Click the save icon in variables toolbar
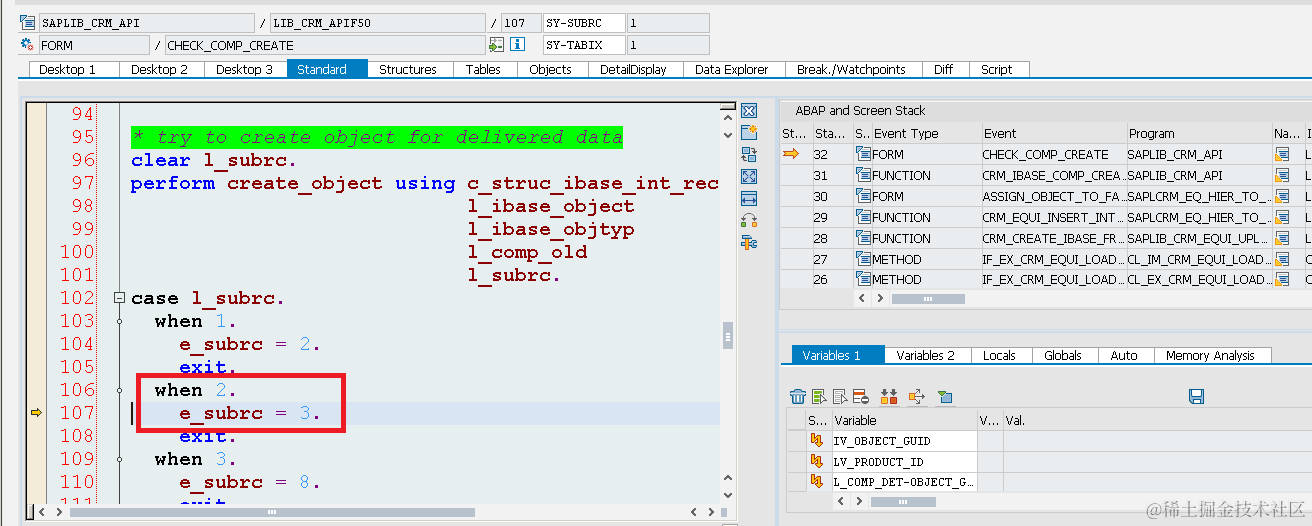1312x526 pixels. [1196, 397]
